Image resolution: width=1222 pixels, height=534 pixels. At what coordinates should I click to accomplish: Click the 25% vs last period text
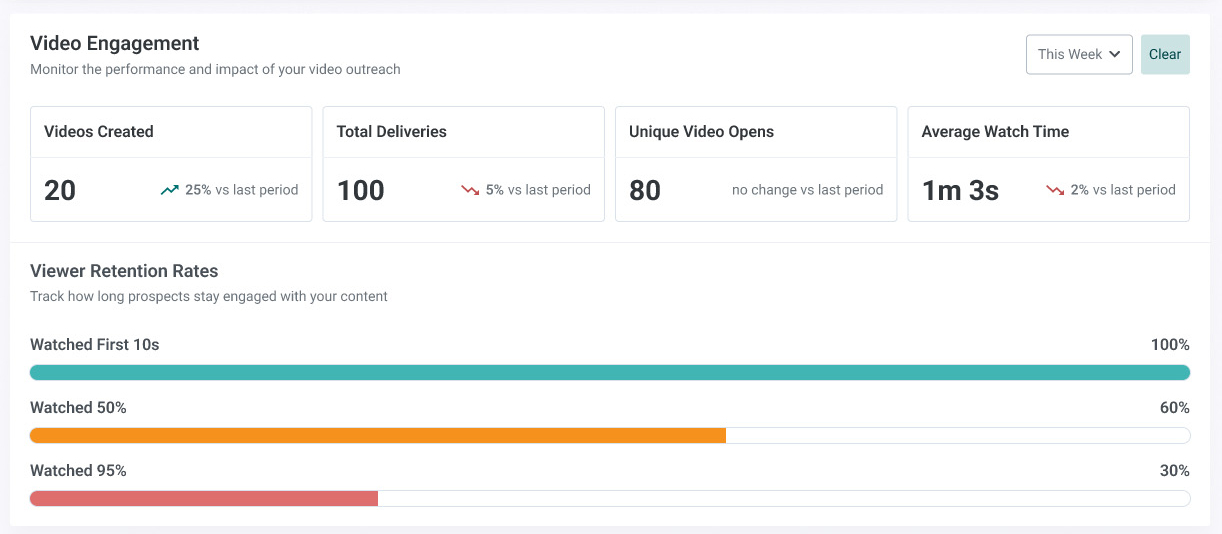tap(241, 190)
